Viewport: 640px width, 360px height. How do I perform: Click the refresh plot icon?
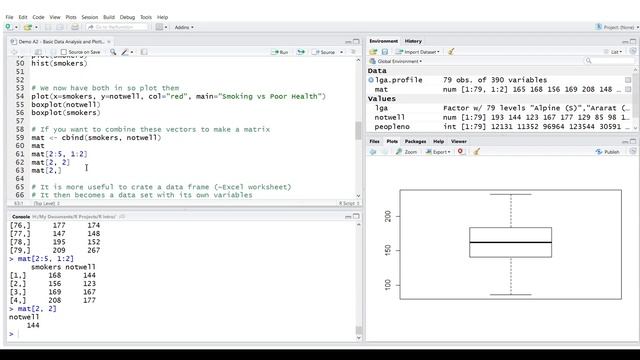tap(632, 151)
